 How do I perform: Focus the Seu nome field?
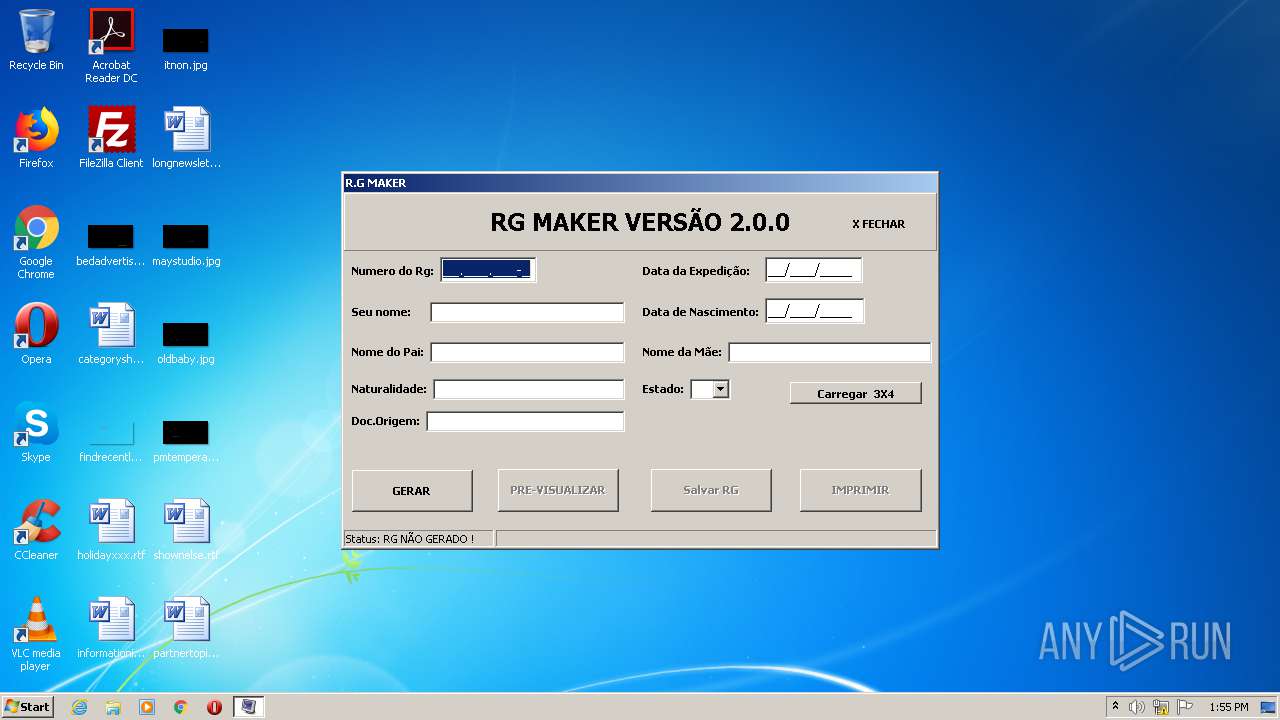527,312
